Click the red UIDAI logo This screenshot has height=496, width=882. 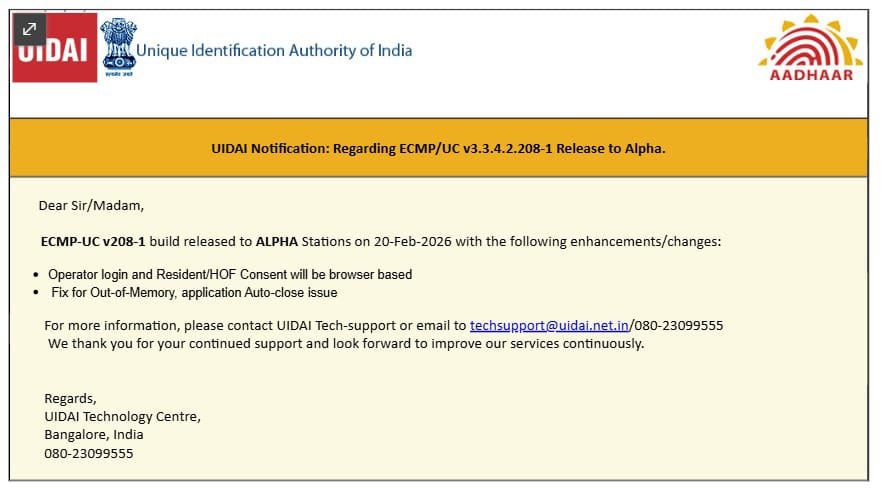pos(56,52)
